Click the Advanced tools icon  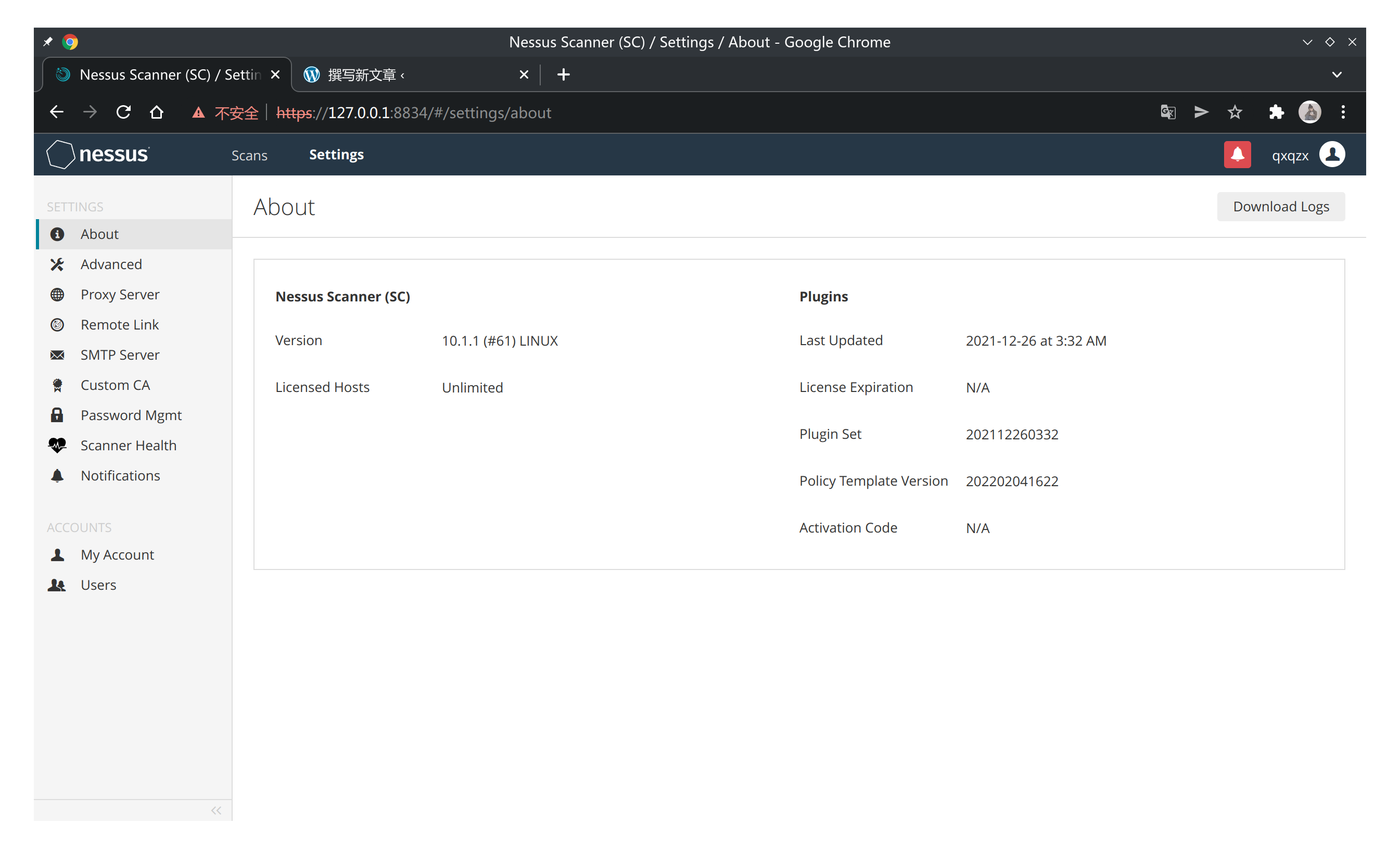[x=57, y=264]
